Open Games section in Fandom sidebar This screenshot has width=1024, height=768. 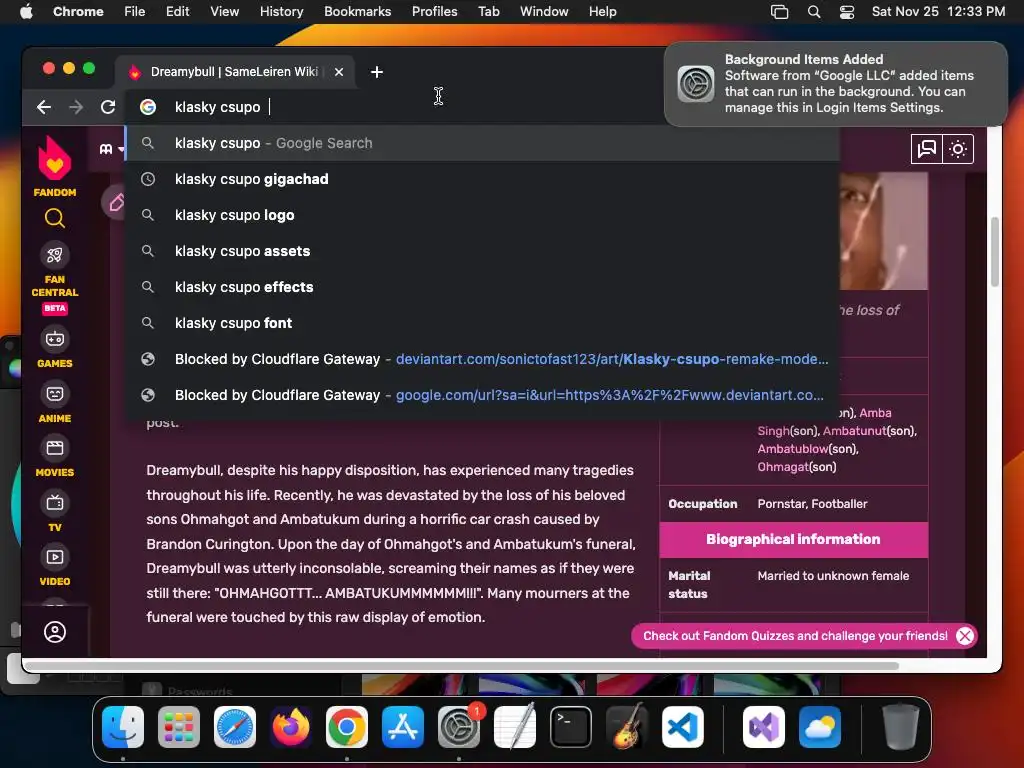(55, 347)
